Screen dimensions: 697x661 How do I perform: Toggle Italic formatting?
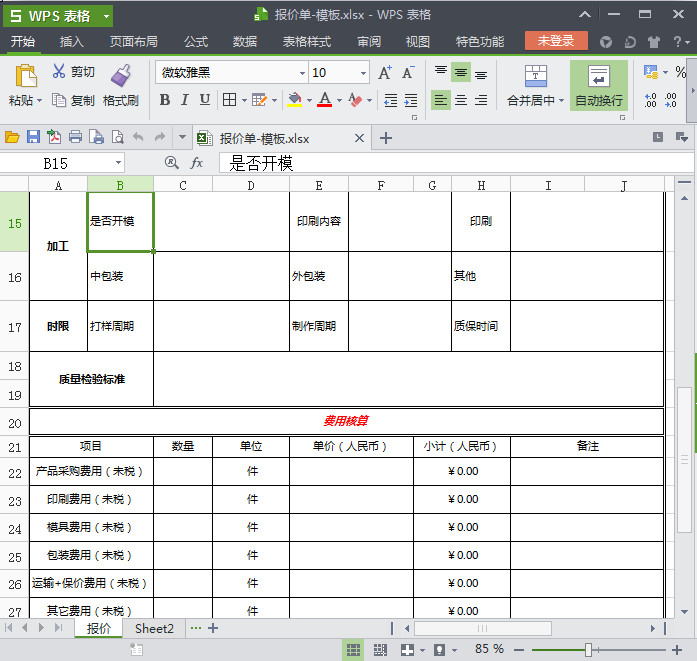tap(185, 100)
